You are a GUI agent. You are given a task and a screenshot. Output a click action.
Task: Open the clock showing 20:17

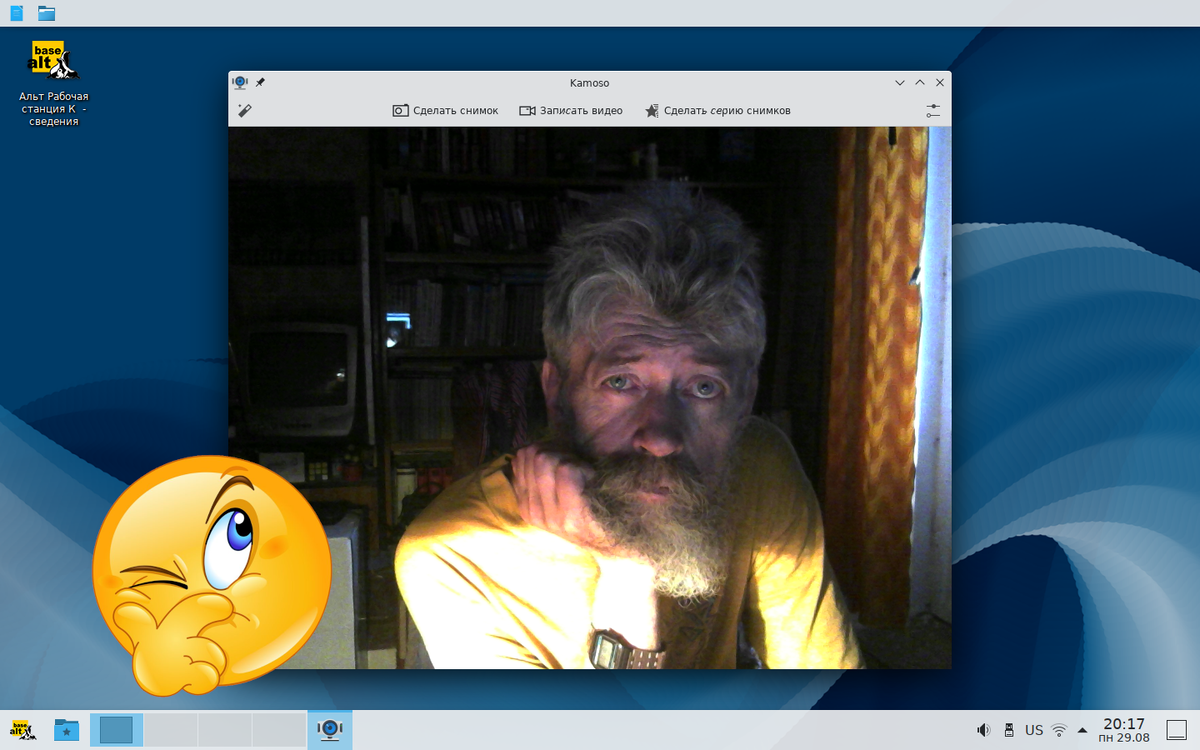coord(1123,730)
